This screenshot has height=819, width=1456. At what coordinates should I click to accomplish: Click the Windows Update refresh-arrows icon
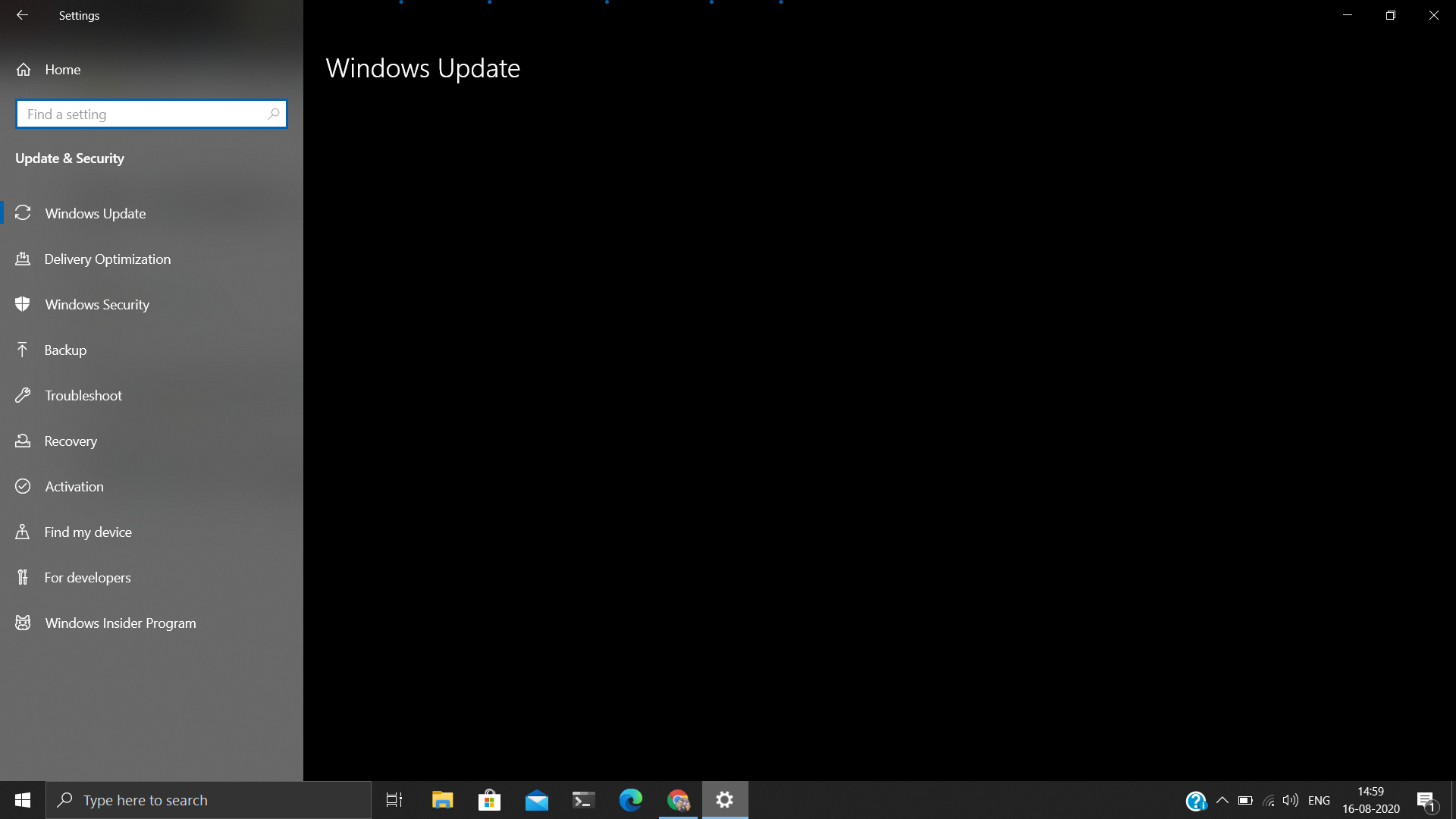pyautogui.click(x=23, y=213)
